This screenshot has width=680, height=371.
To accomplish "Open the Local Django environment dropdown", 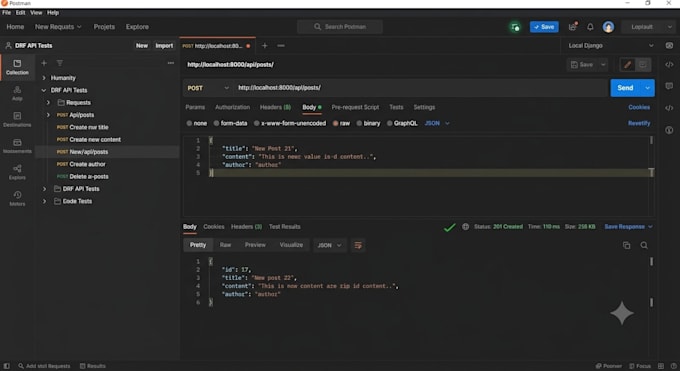I will coord(611,46).
